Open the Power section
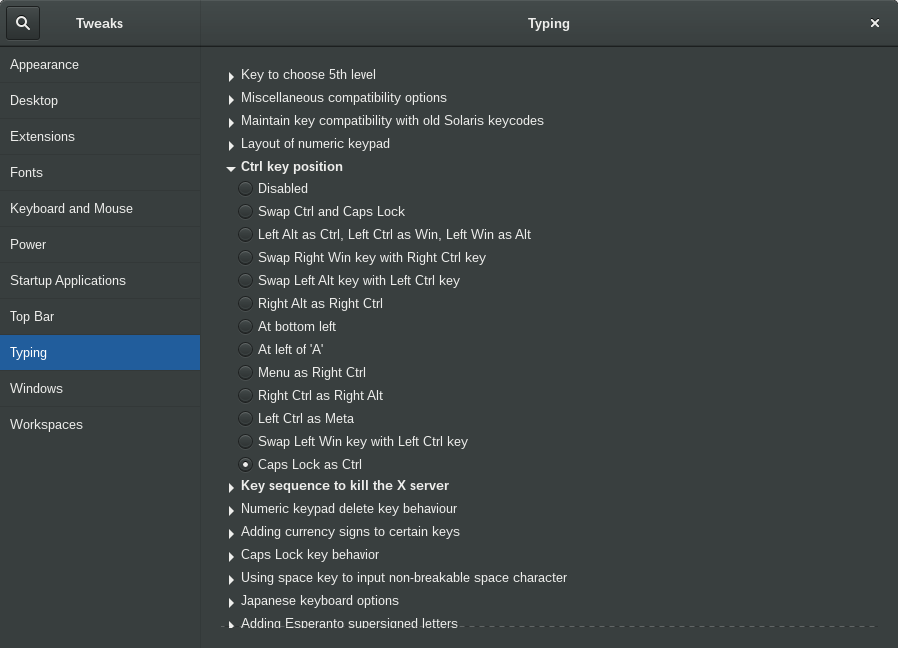This screenshot has width=898, height=648. tap(100, 245)
